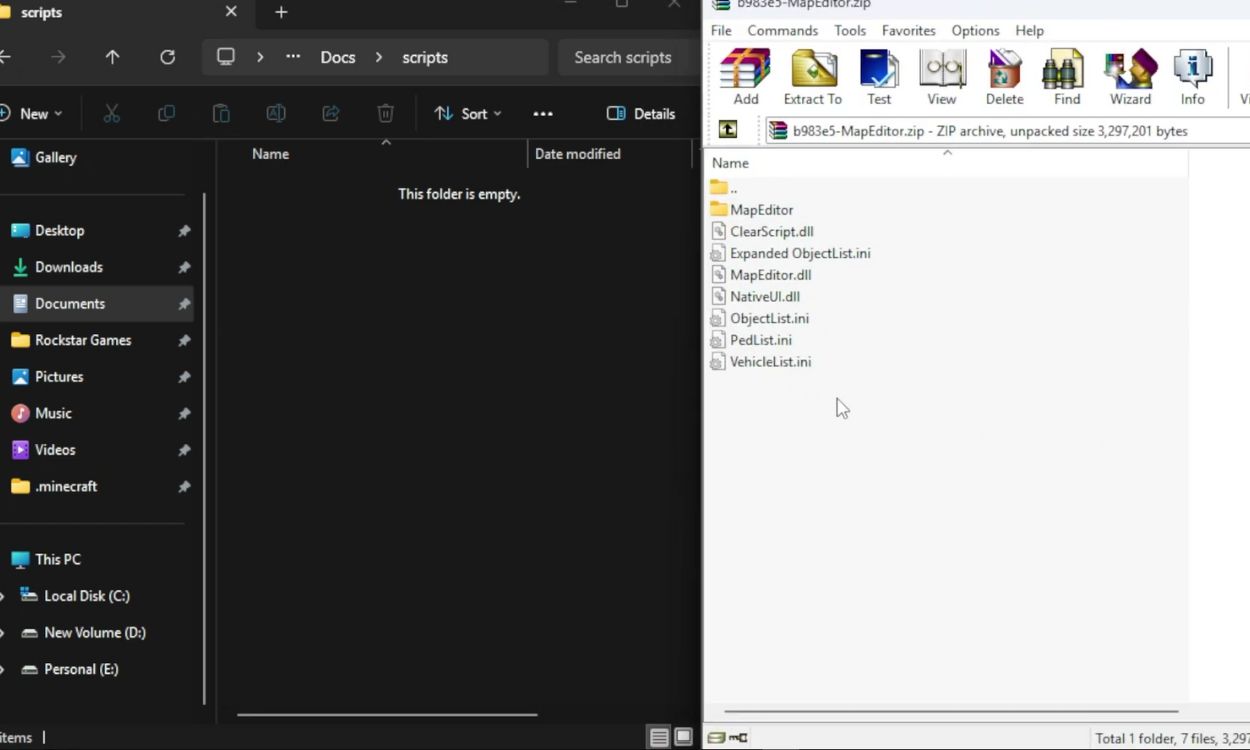Show archive Info in WinRAR

point(1192,75)
